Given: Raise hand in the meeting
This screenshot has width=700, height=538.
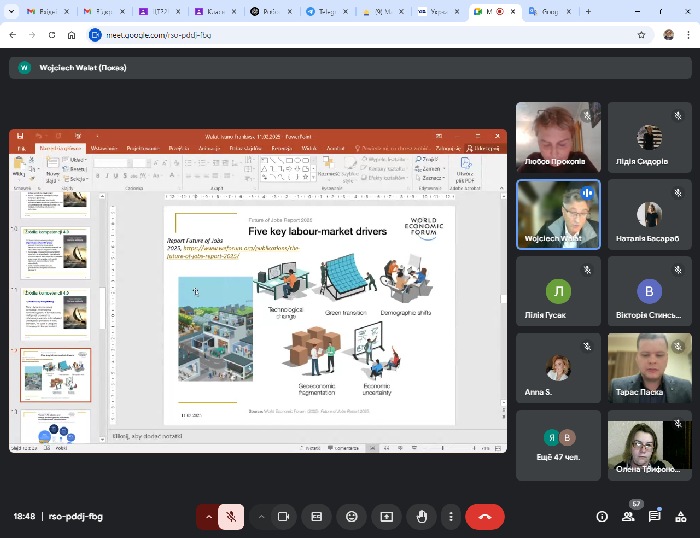Looking at the screenshot, I should (x=422, y=517).
